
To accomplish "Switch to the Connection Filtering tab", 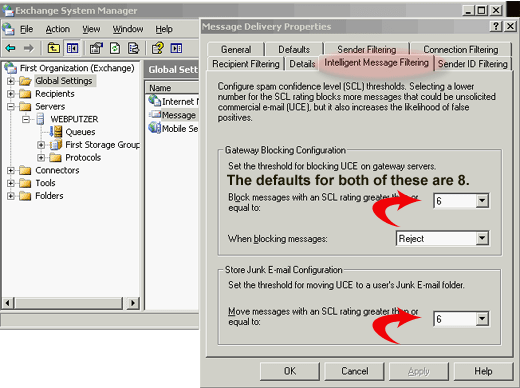I will pyautogui.click(x=461, y=50).
